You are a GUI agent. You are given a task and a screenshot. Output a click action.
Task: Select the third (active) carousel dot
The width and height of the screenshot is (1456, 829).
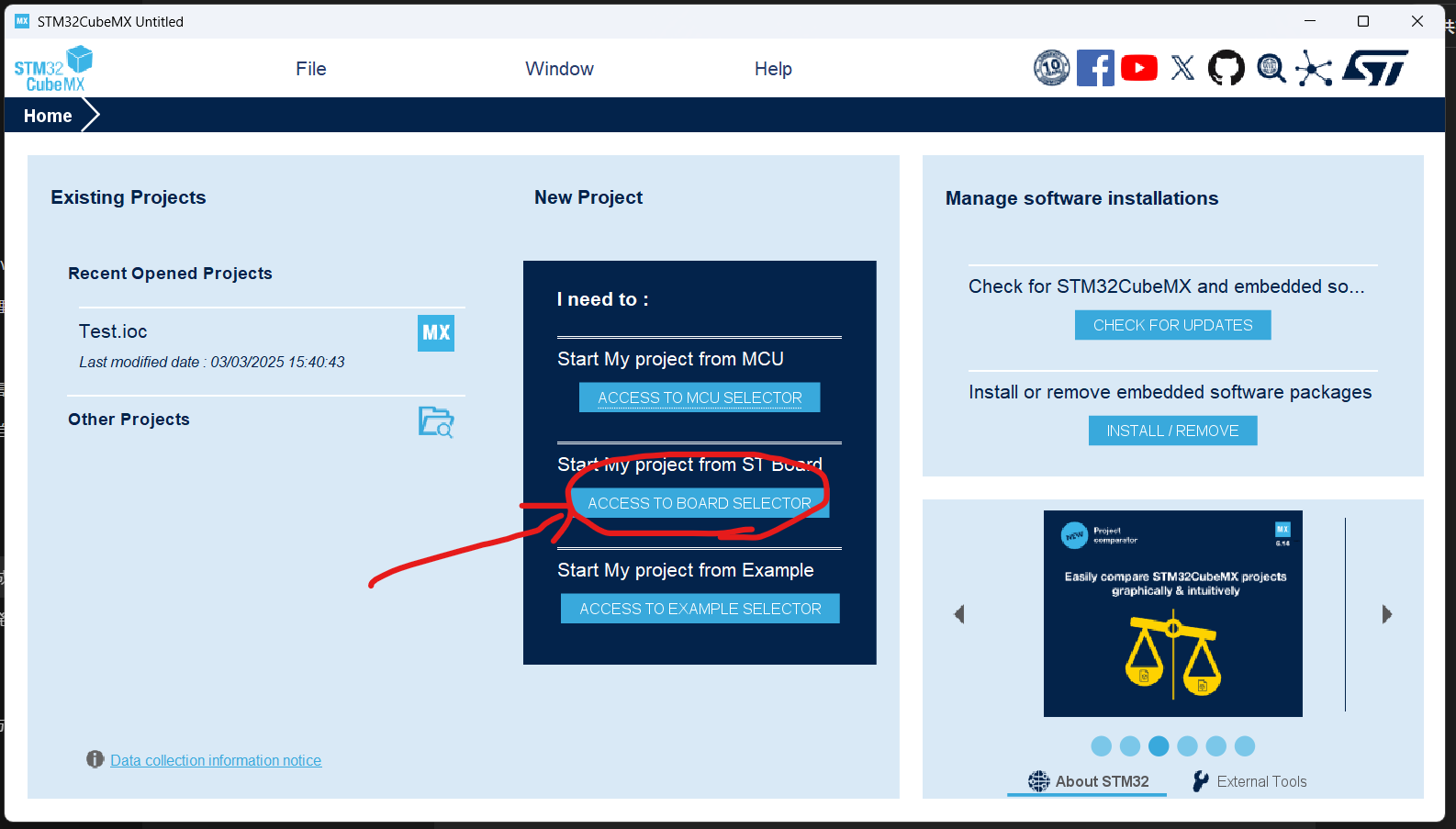1159,746
